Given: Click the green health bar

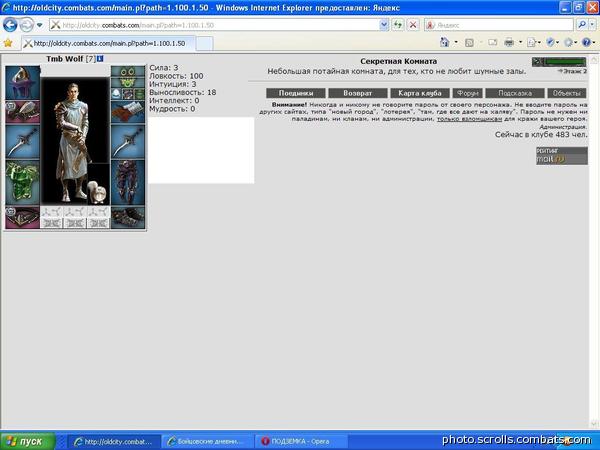Looking at the screenshot, I should (x=565, y=61).
